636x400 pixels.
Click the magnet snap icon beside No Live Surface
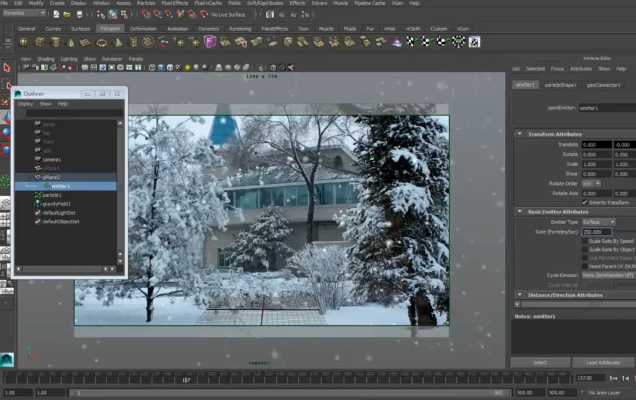tap(203, 14)
